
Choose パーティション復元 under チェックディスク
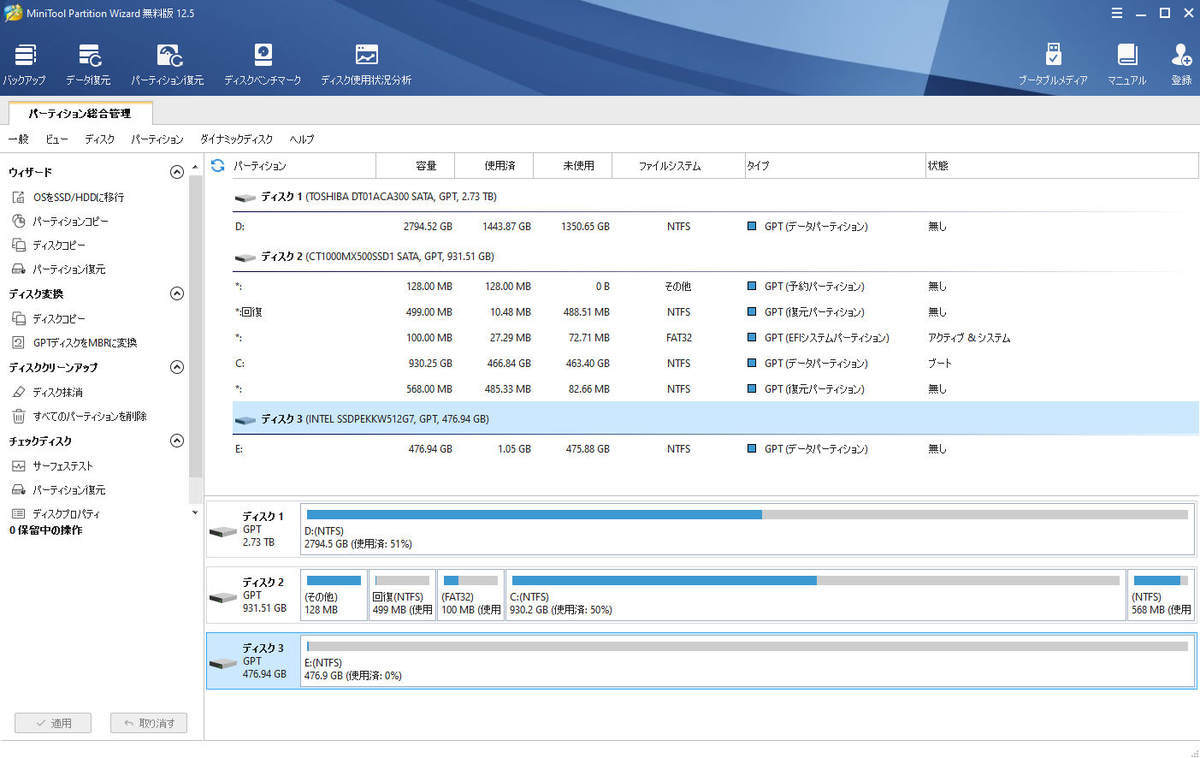[58, 490]
